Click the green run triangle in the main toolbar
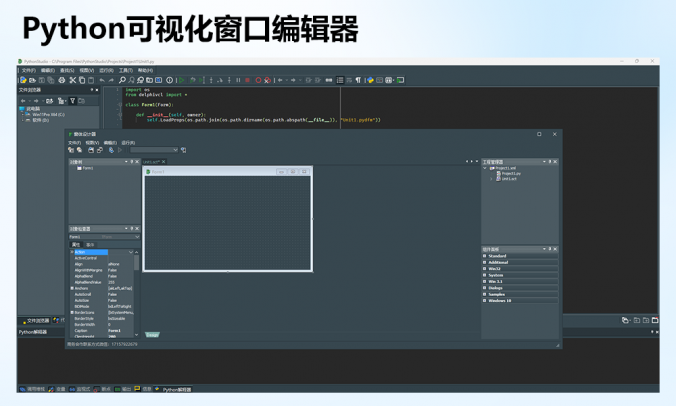 [x=182, y=80]
